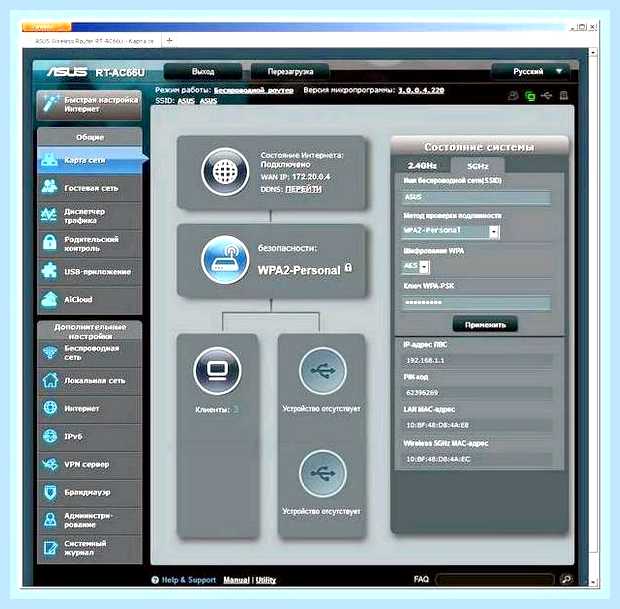Open the AiCloud icon
620x609 pixels.
tap(50, 299)
